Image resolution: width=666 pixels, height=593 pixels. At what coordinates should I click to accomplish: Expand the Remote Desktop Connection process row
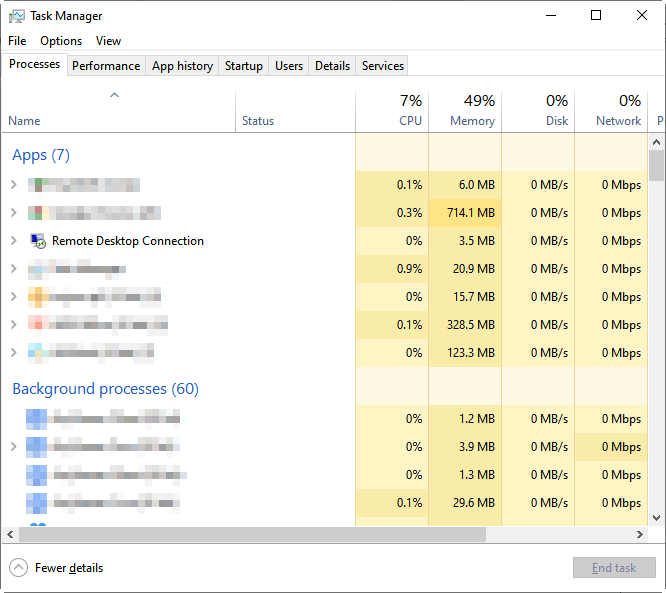point(13,241)
